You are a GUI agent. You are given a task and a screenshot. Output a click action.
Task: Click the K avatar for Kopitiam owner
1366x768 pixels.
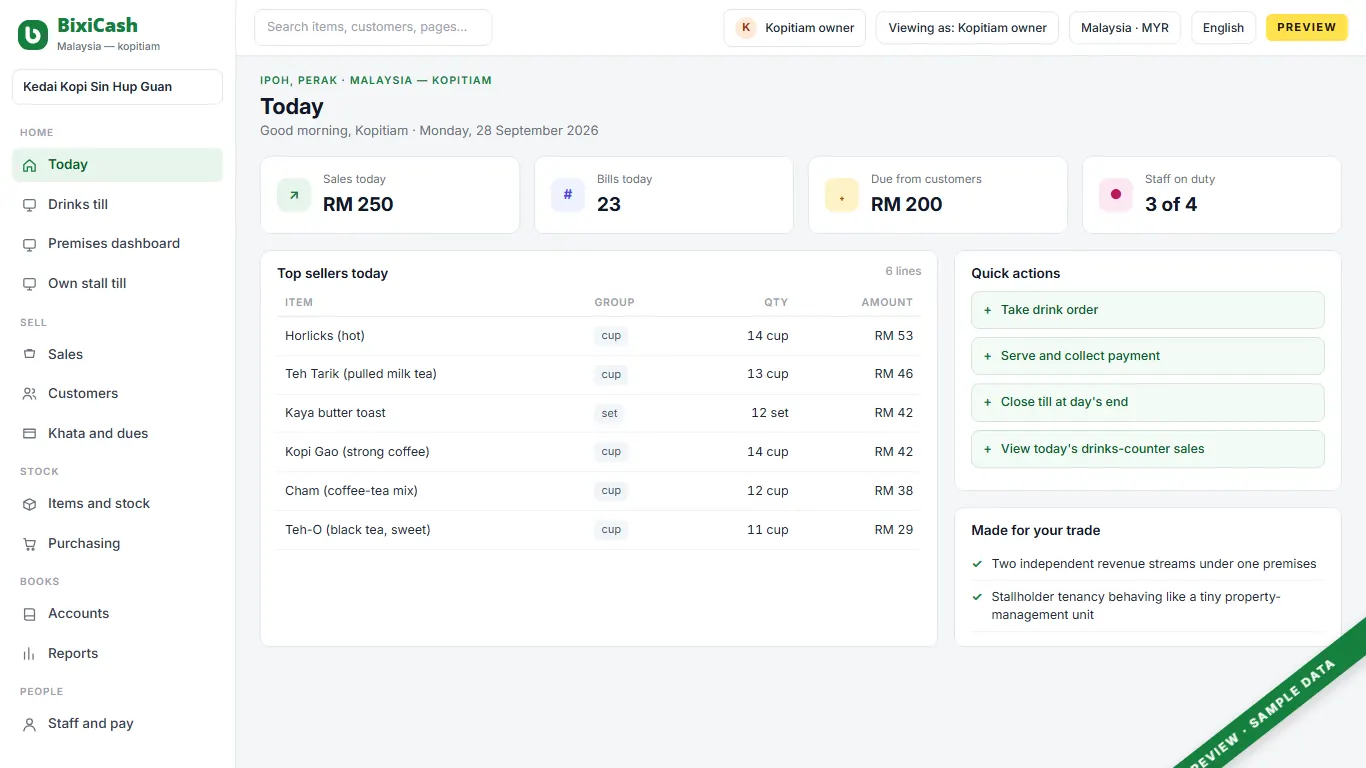[x=746, y=28]
